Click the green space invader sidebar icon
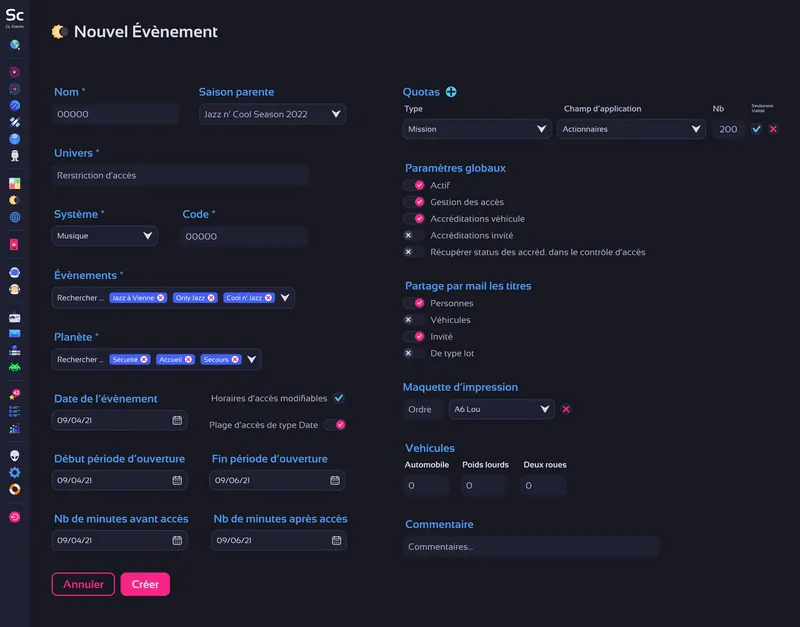The image size is (800, 627). (x=15, y=367)
